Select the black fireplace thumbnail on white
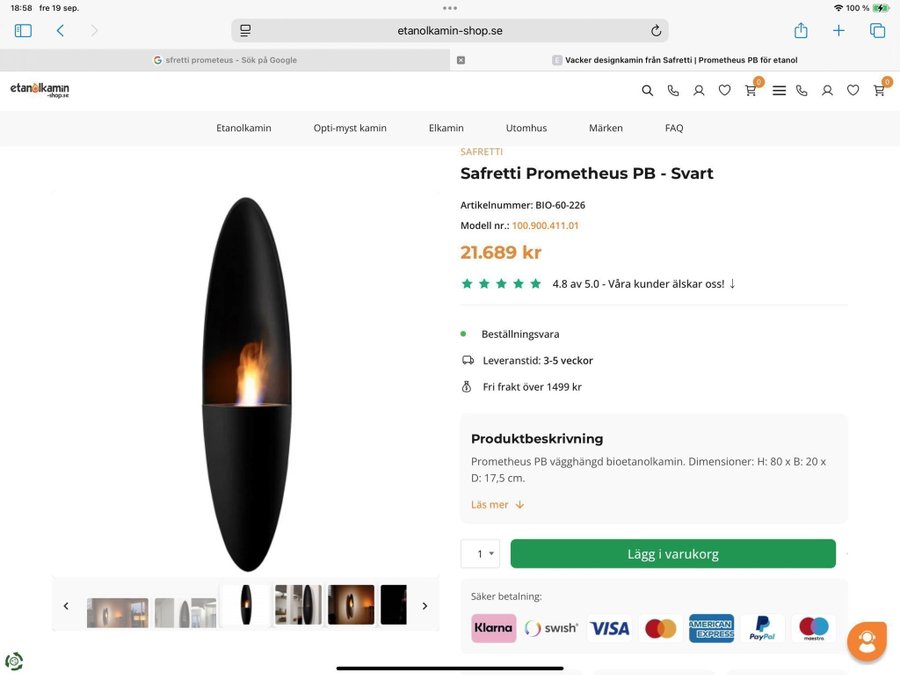 246,605
